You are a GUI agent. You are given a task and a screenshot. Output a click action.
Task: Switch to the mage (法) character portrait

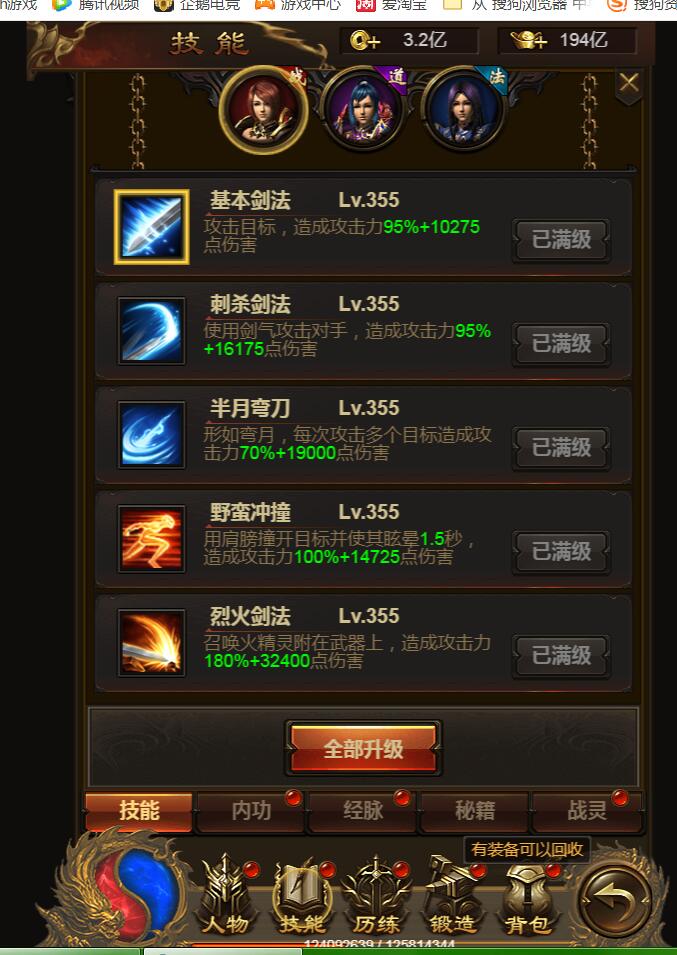tap(464, 110)
